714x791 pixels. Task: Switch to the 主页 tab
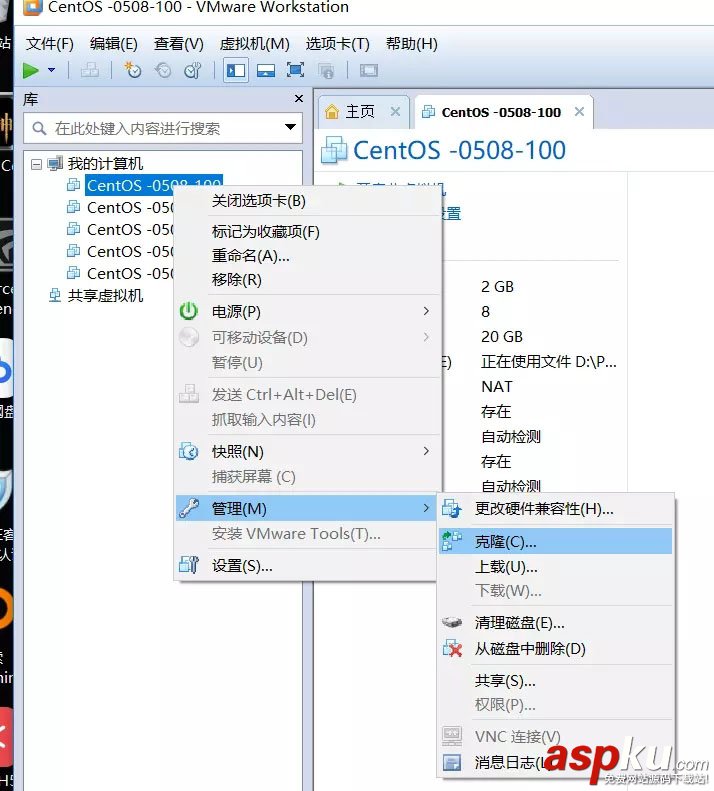click(360, 111)
